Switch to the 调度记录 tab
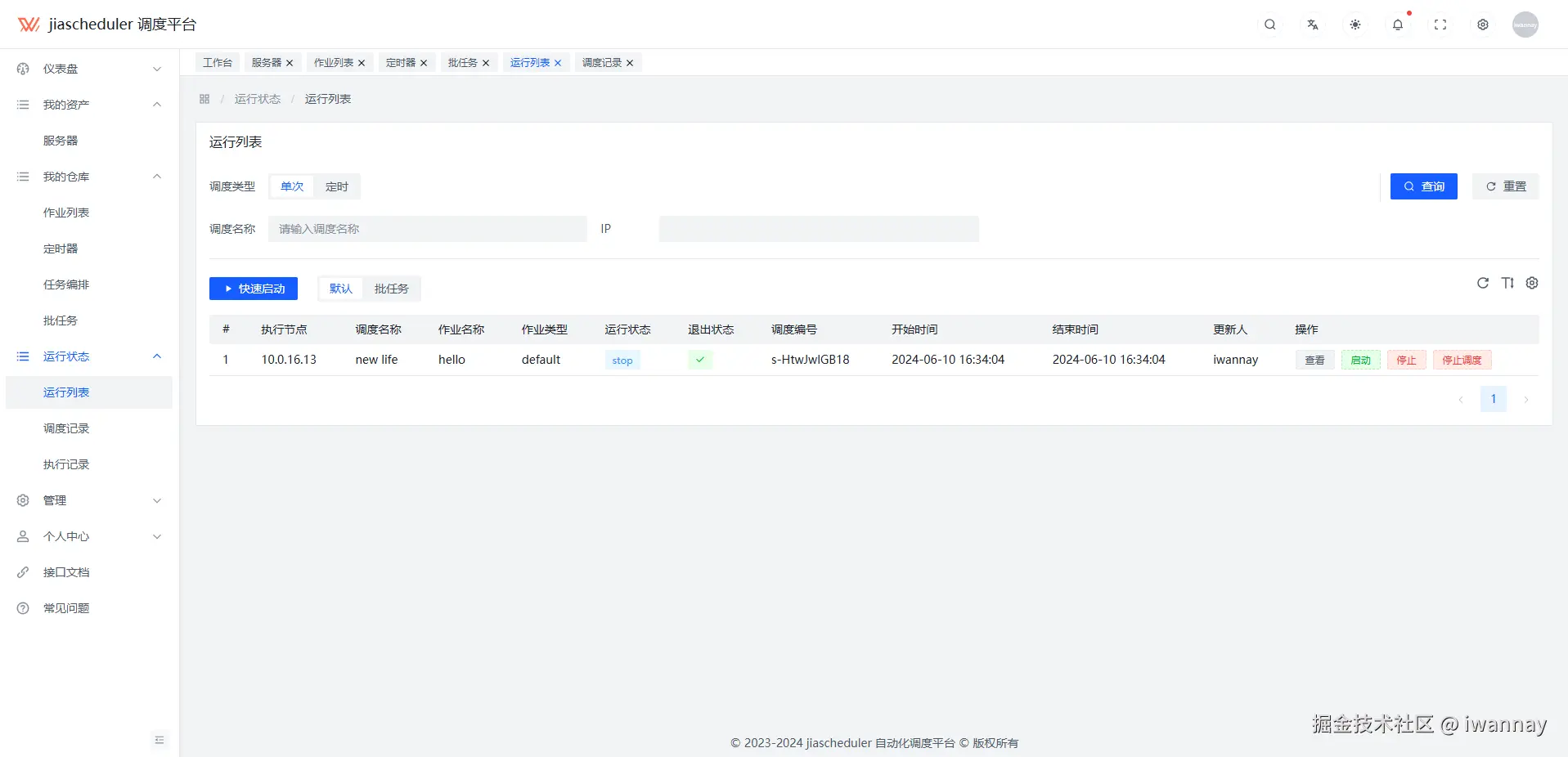Image resolution: width=1568 pixels, height=757 pixels. click(x=601, y=62)
